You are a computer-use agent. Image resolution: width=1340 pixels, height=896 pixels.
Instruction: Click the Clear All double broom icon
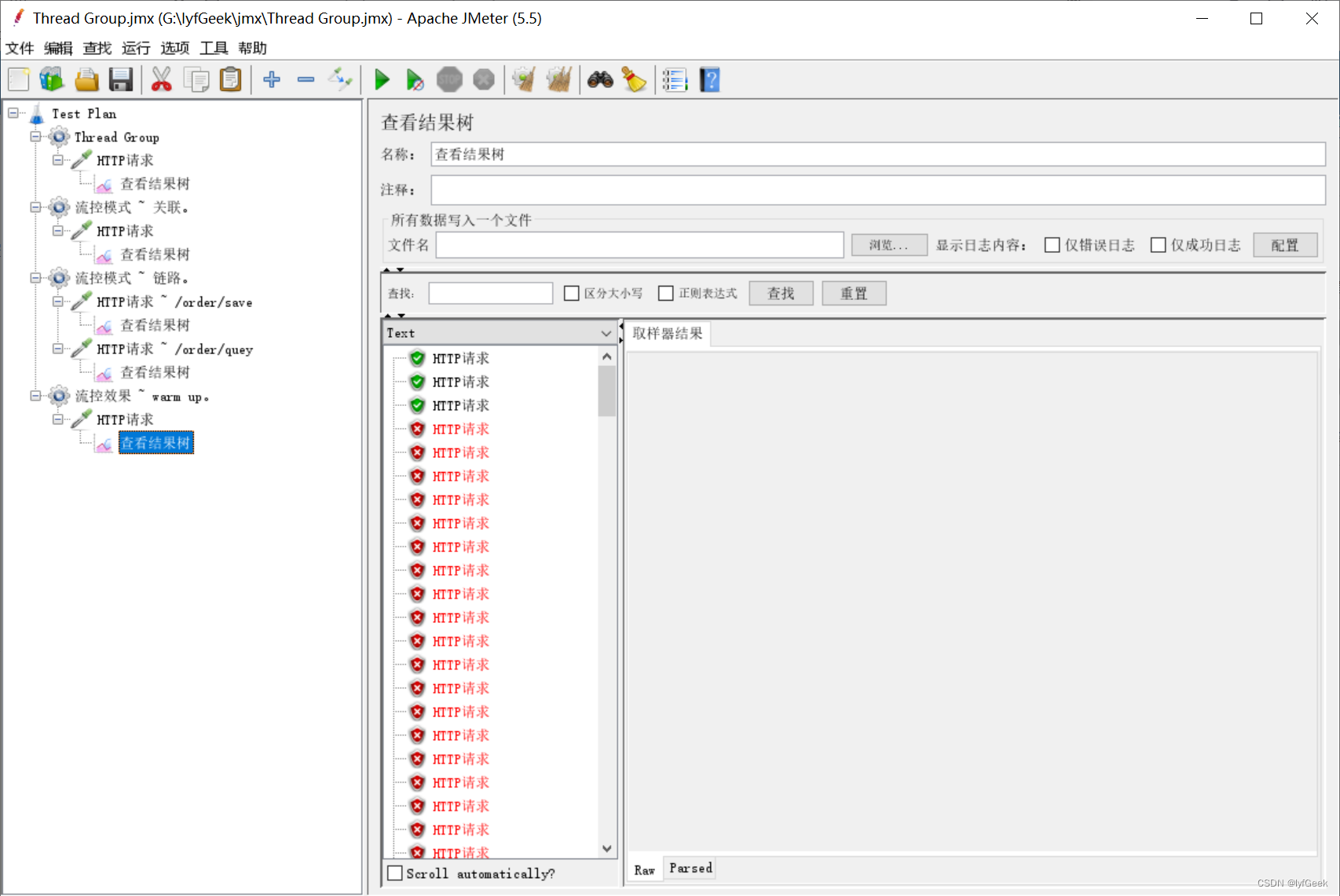click(x=558, y=79)
